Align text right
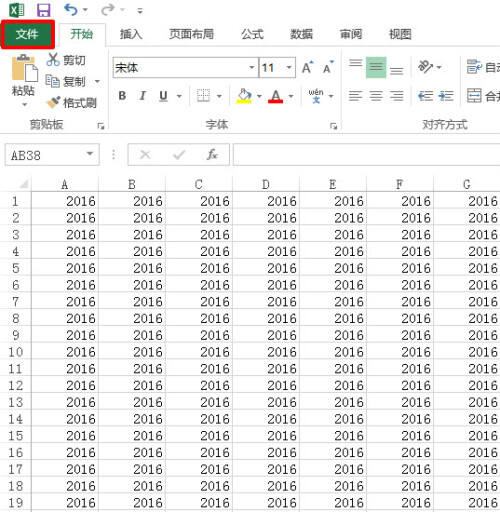Screen dimensions: 500x512 tap(397, 96)
